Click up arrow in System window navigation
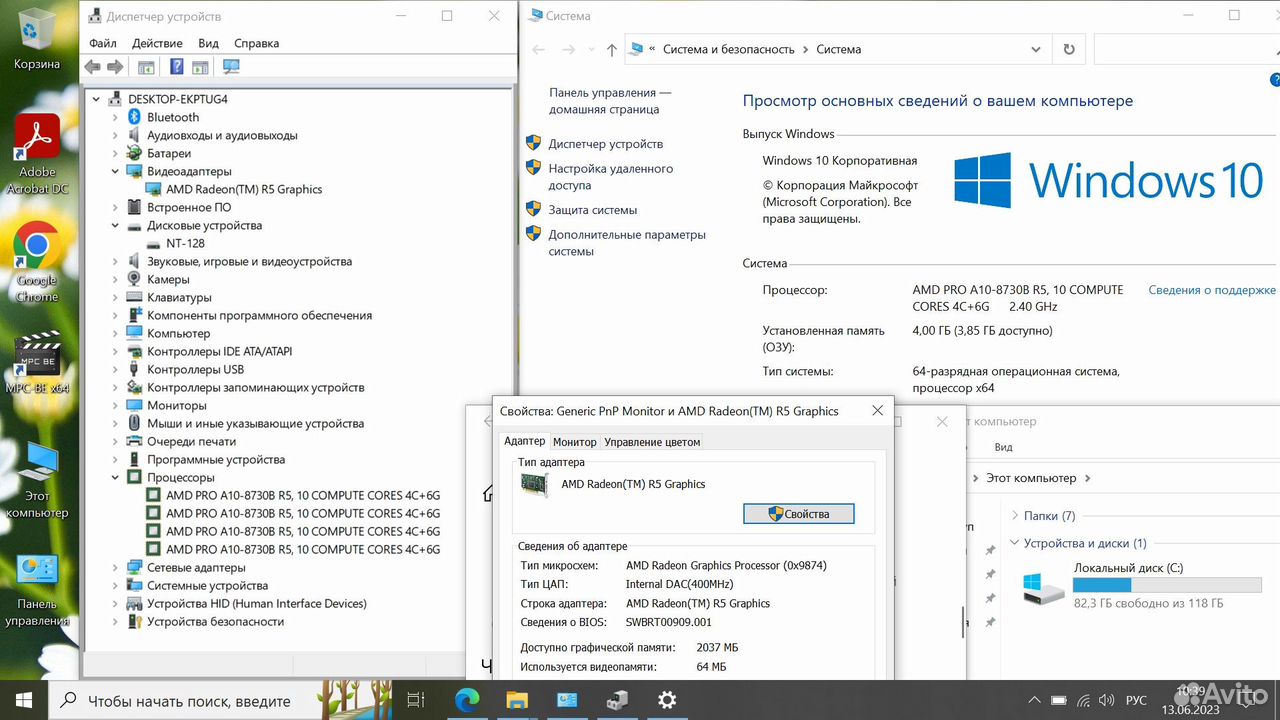The width and height of the screenshot is (1280, 720). [x=612, y=49]
